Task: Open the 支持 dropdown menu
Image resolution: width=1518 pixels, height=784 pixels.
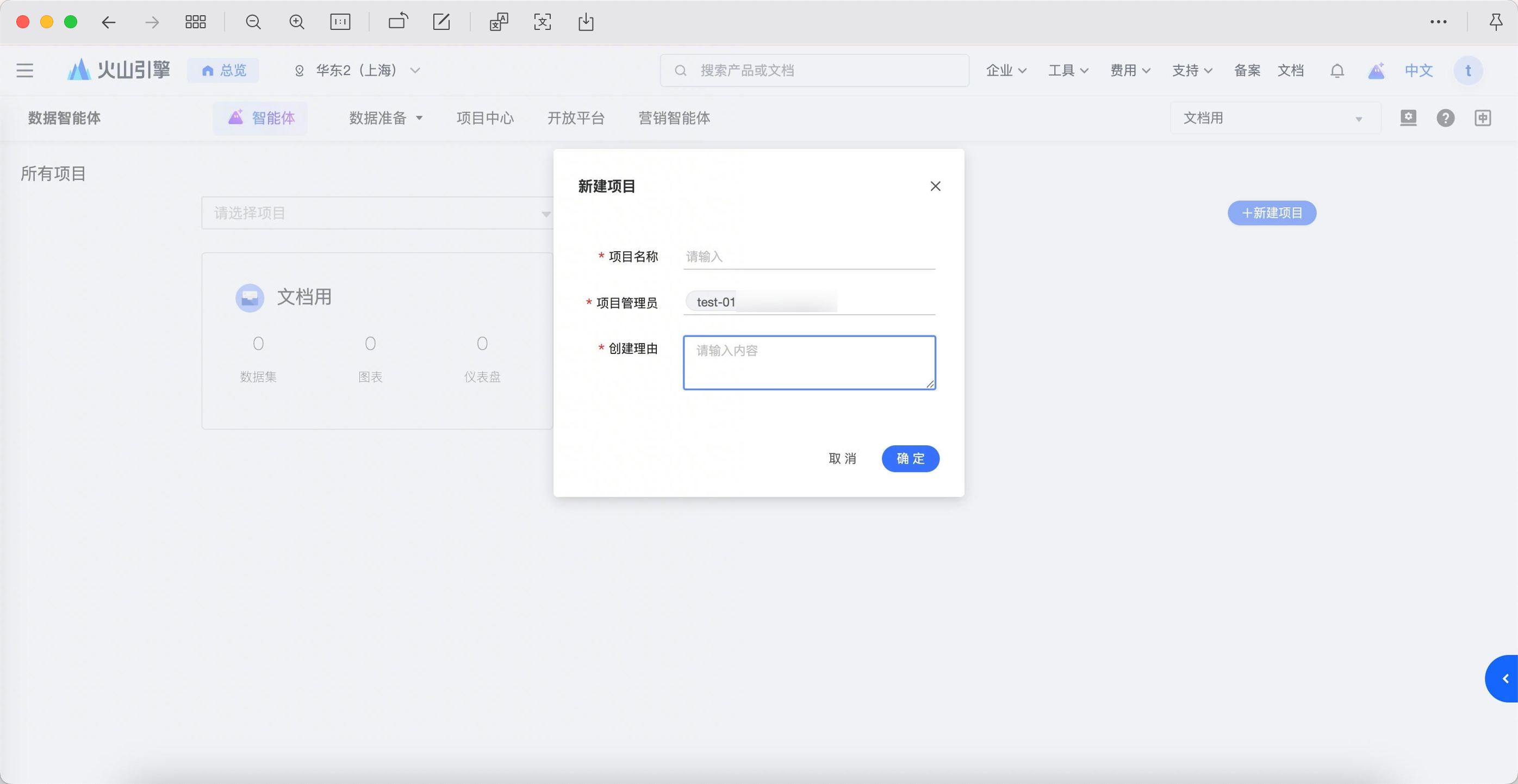Action: click(x=1192, y=71)
